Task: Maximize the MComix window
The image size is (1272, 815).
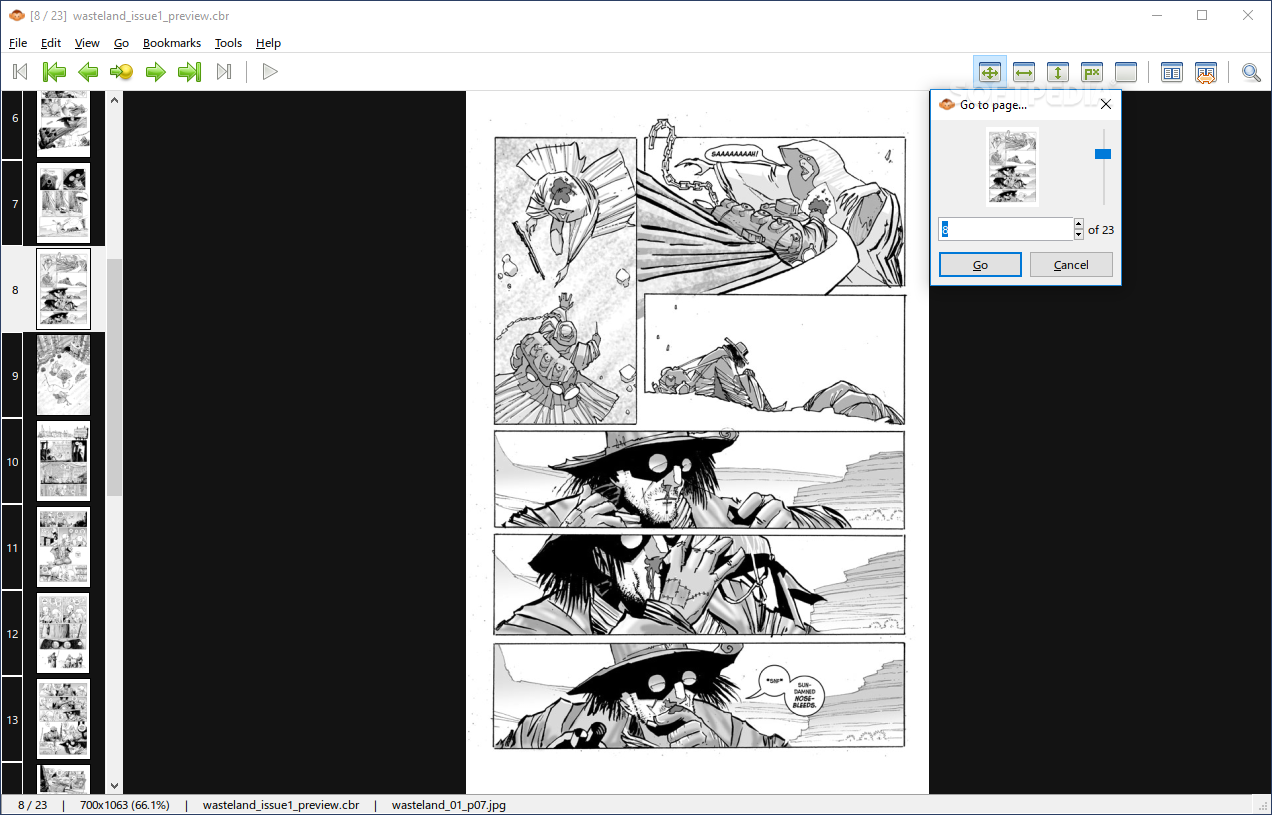Action: coord(1202,15)
